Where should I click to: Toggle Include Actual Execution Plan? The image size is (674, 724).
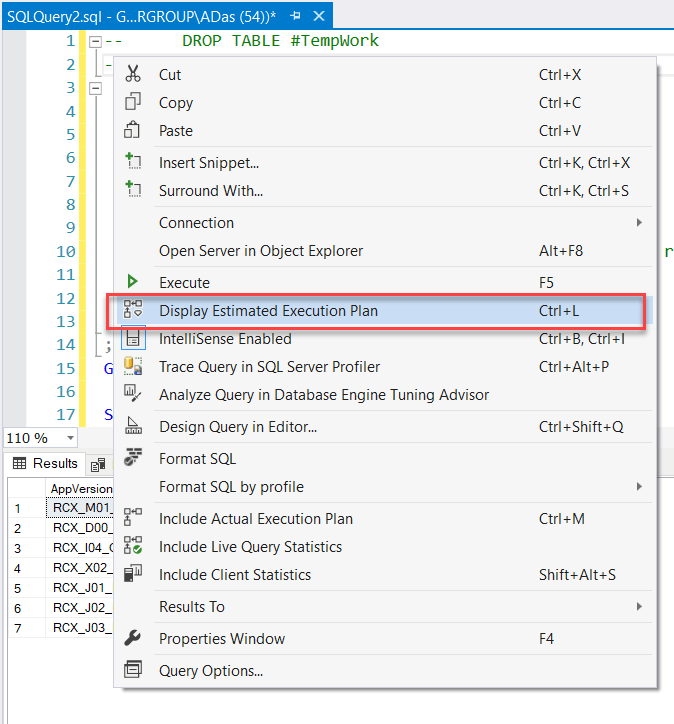[x=384, y=519]
